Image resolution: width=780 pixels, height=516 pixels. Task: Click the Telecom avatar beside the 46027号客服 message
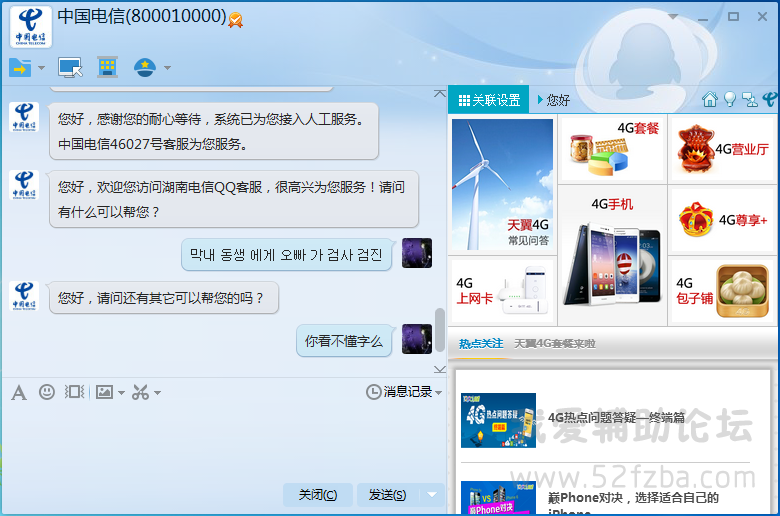(x=24, y=117)
